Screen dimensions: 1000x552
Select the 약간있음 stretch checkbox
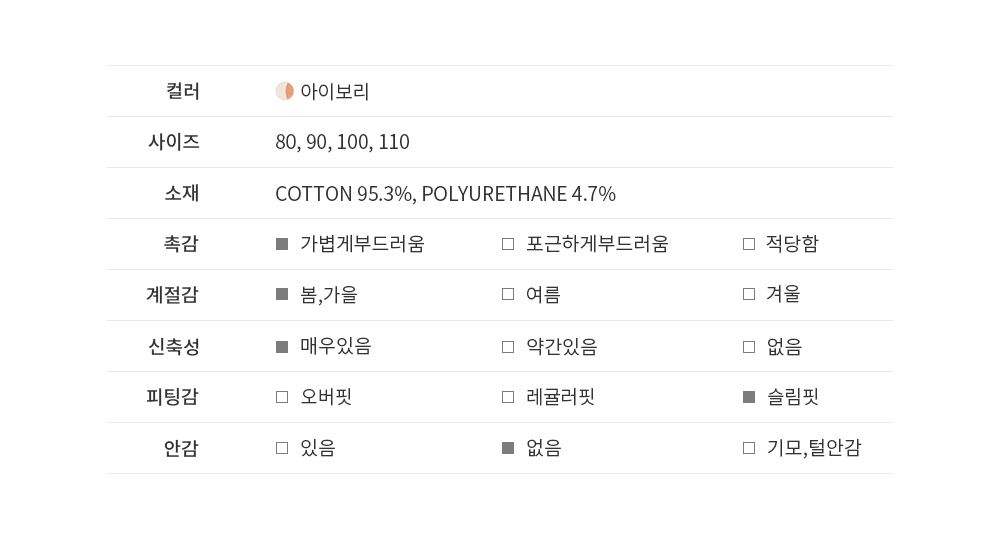(x=508, y=347)
